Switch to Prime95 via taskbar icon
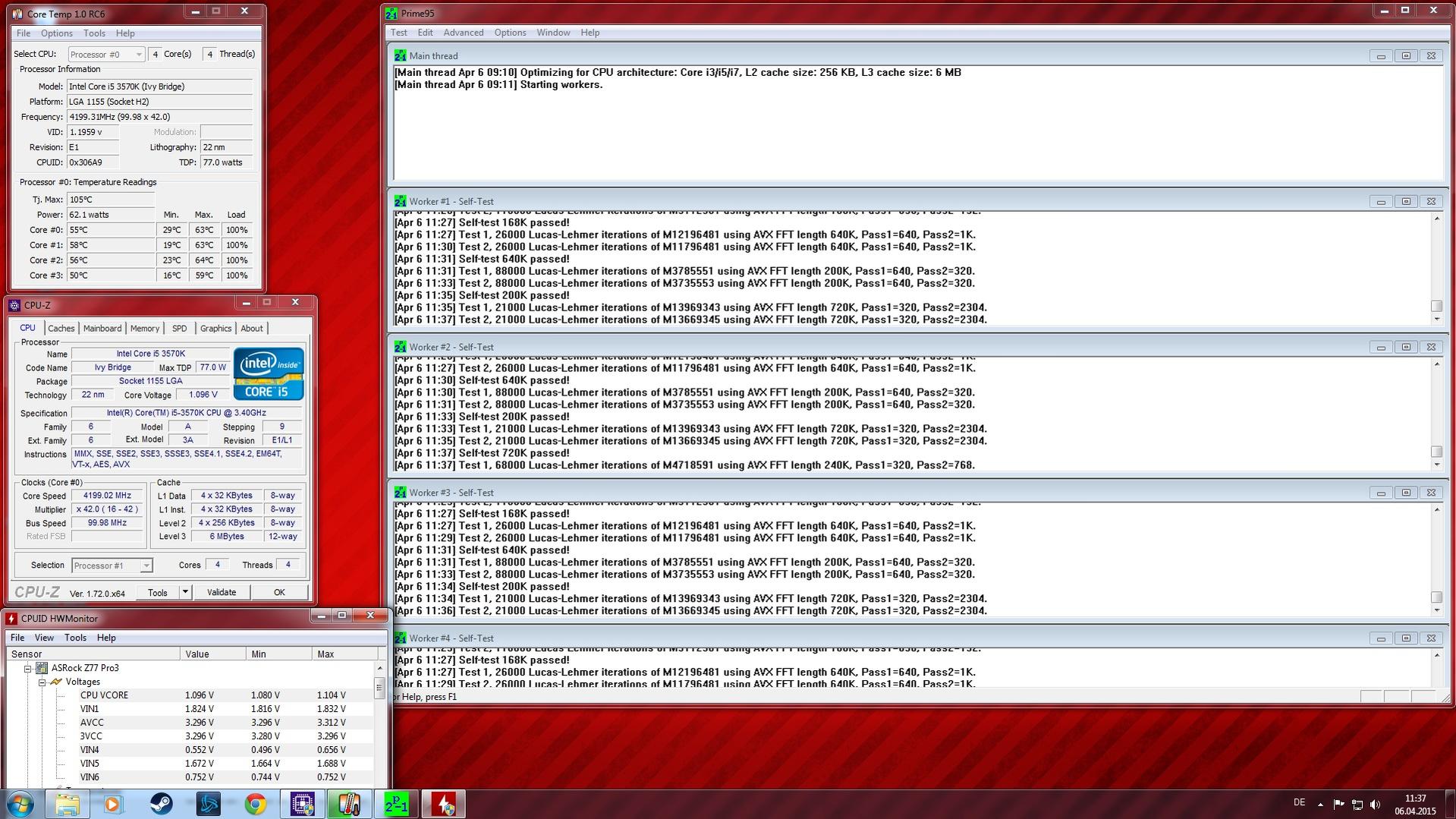 coord(396,804)
